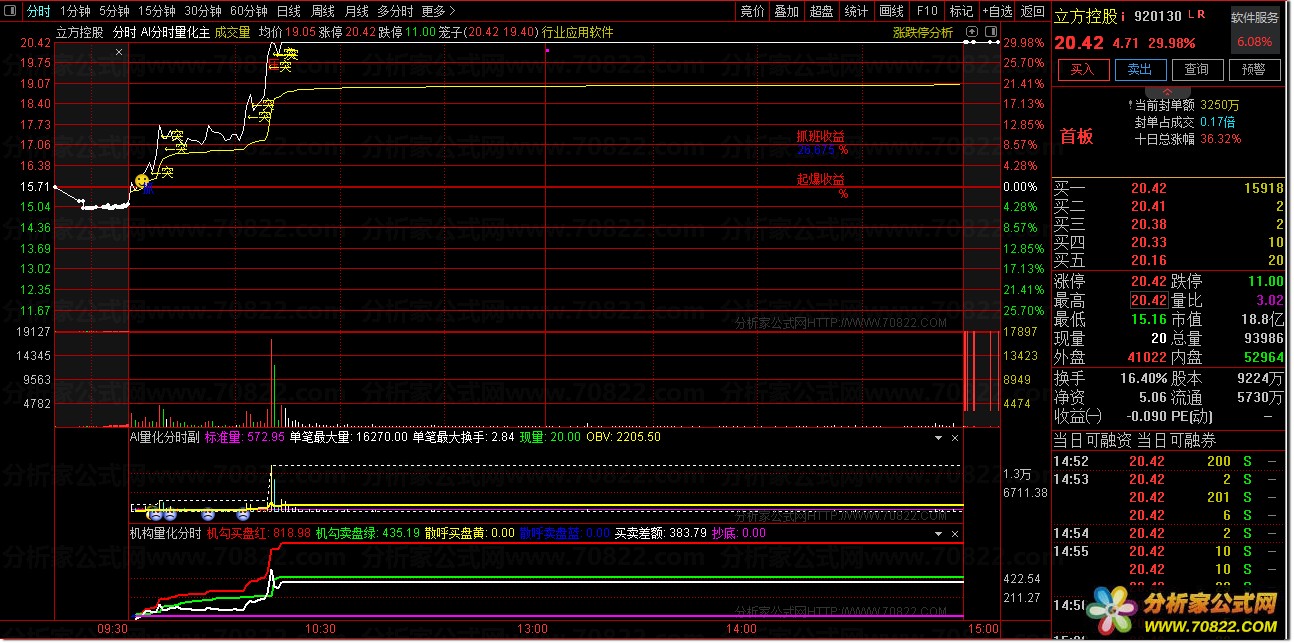This screenshot has height=643, width=1294.
Task: Toggle the sidebar panel icon at top-left
Action: 12,11
